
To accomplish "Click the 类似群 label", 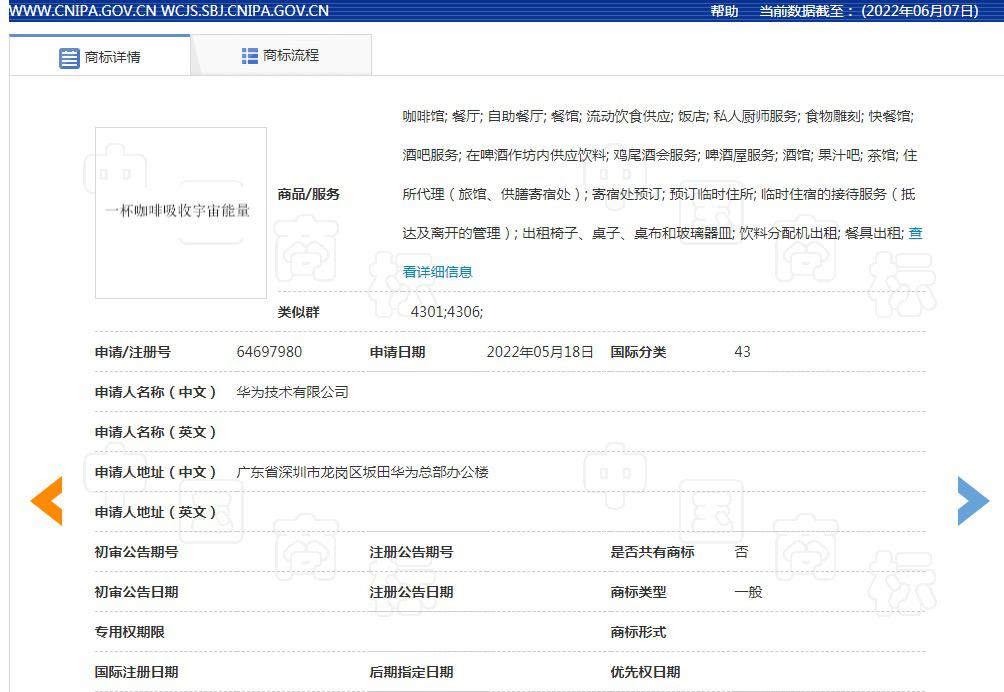I will [298, 312].
